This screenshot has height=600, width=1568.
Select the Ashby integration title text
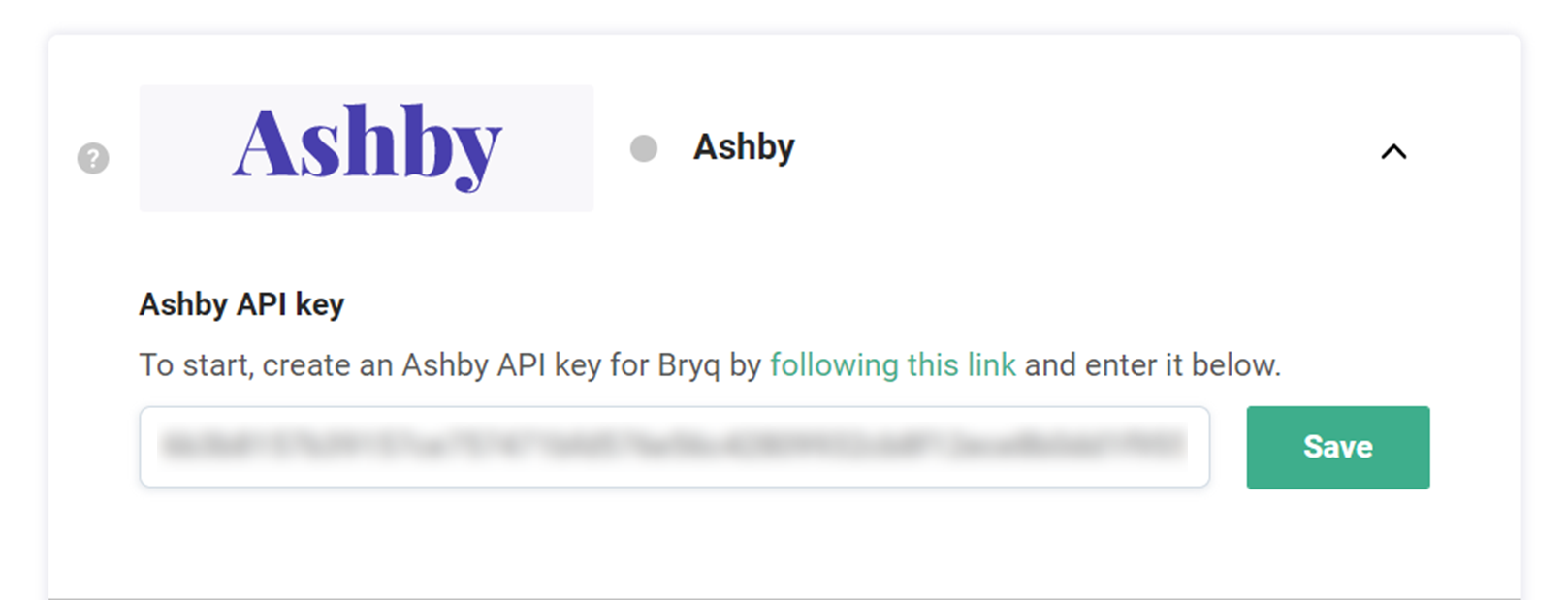[x=744, y=147]
